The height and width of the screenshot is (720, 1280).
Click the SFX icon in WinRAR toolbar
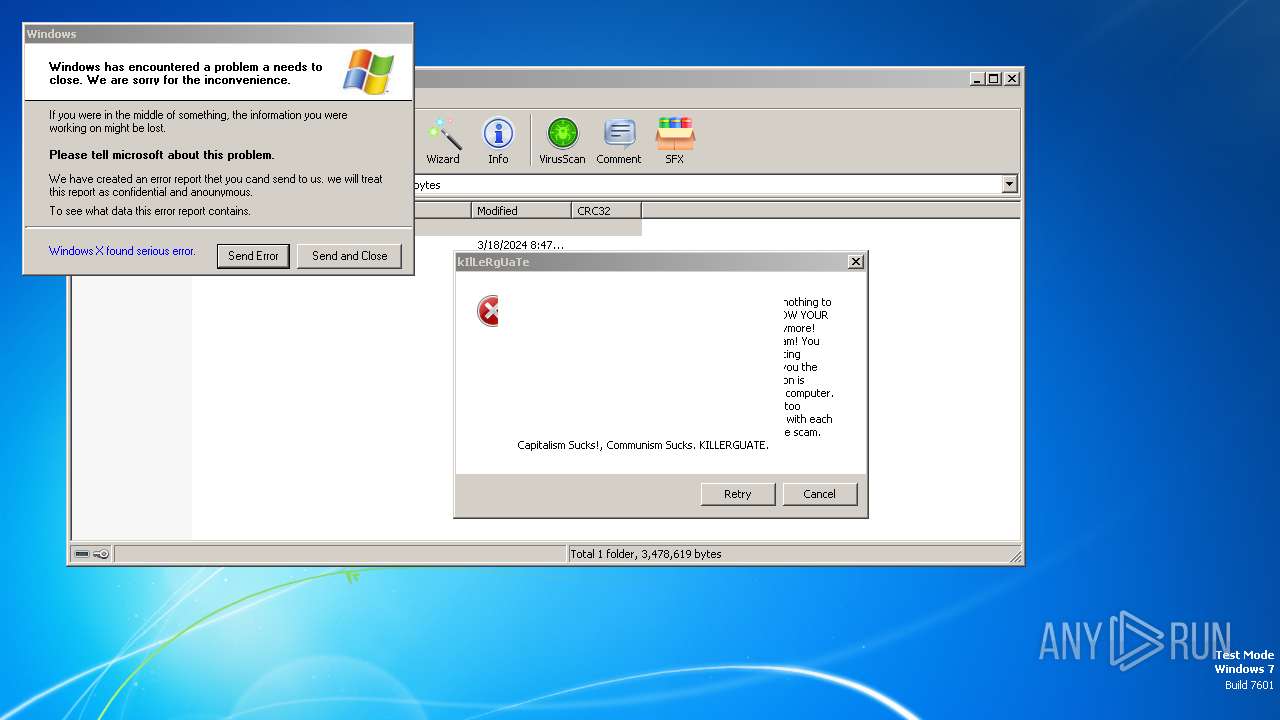point(675,141)
